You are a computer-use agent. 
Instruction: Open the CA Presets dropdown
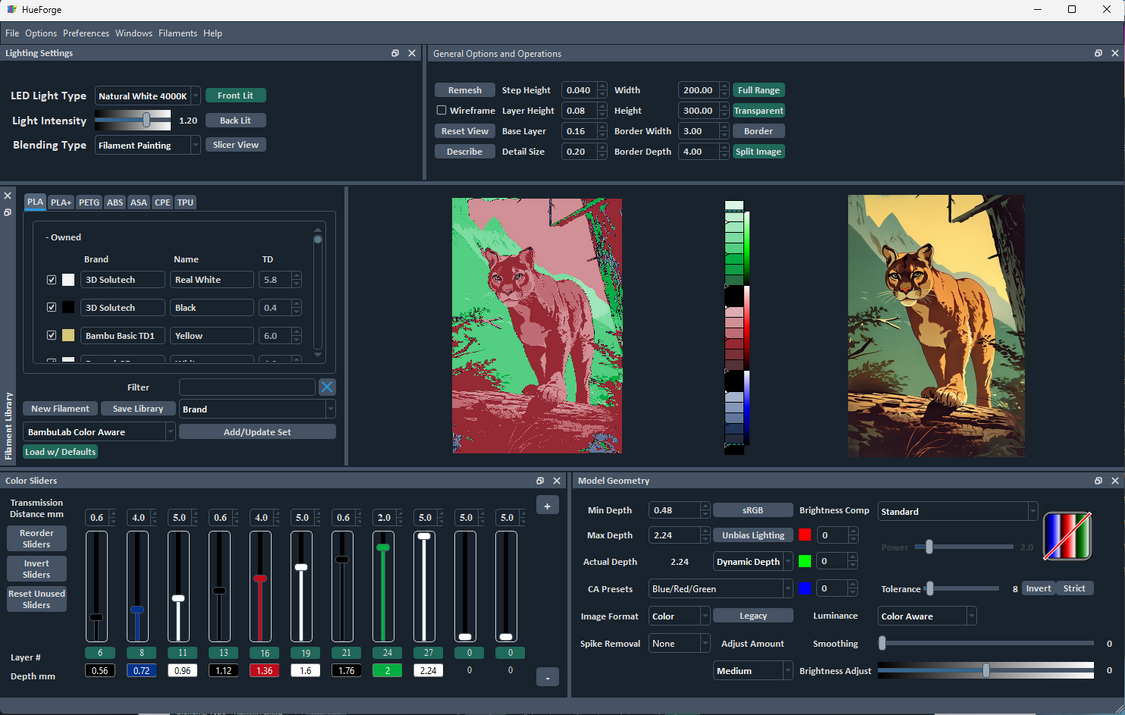[720, 588]
